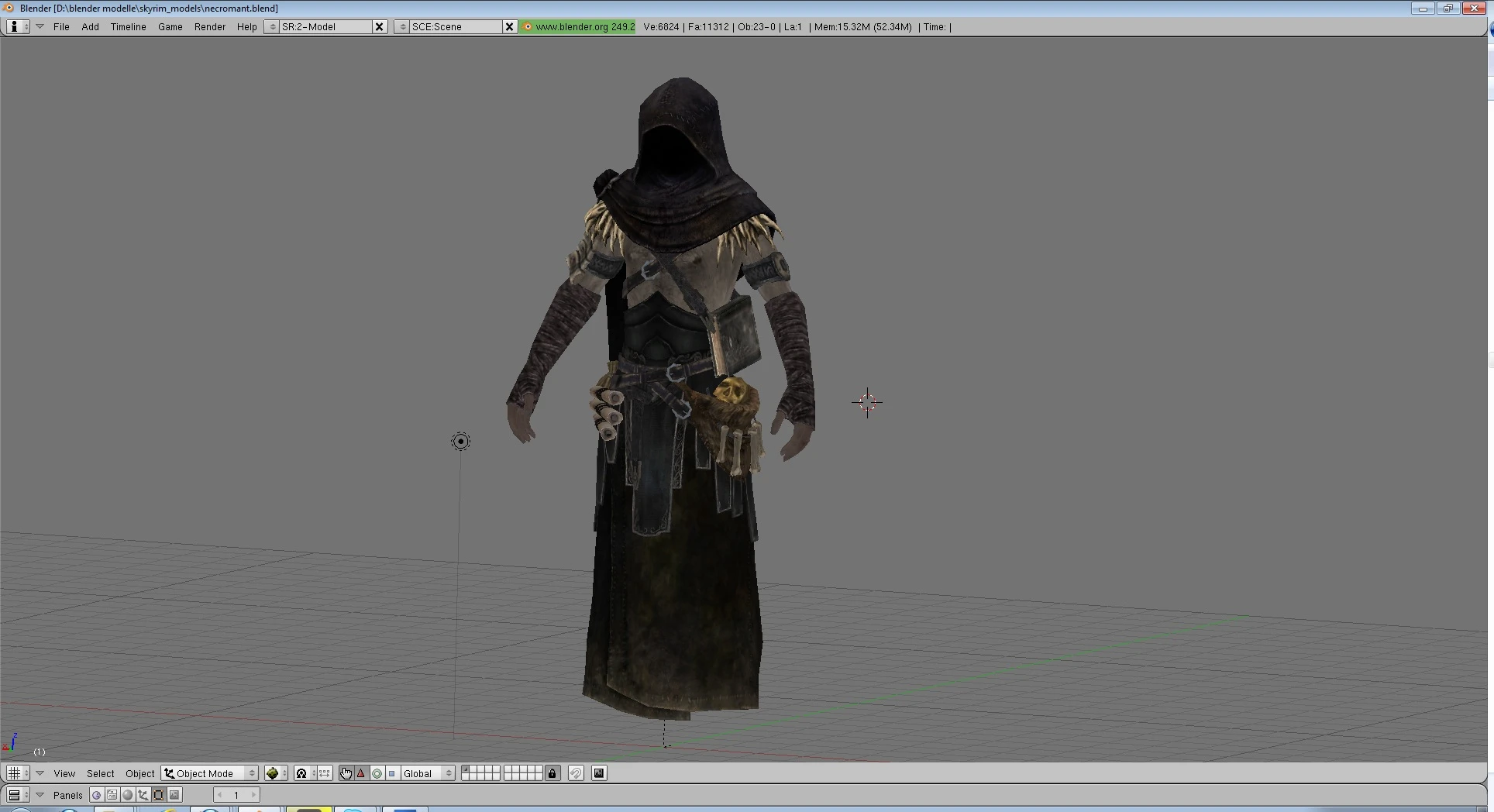Image resolution: width=1494 pixels, height=812 pixels.
Task: Open the Panels menu
Action: coord(68,795)
